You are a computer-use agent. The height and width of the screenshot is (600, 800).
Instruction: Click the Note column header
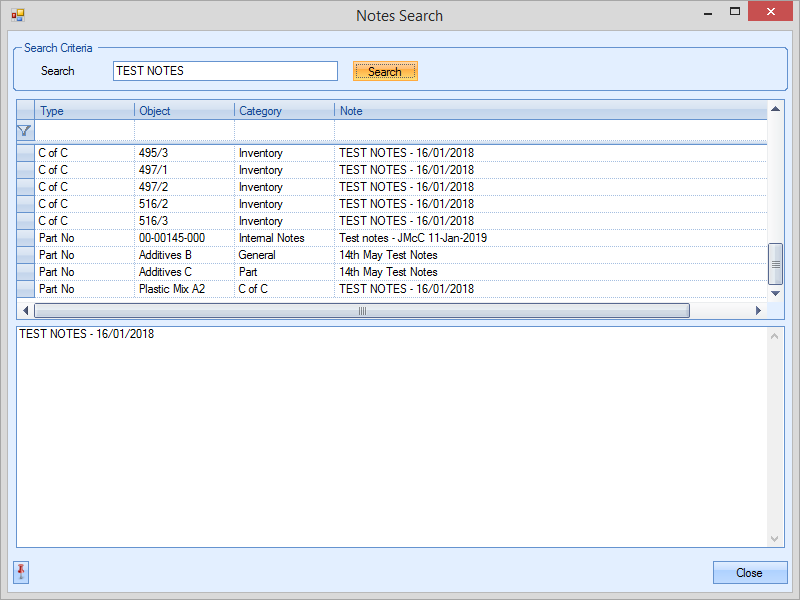coord(550,111)
